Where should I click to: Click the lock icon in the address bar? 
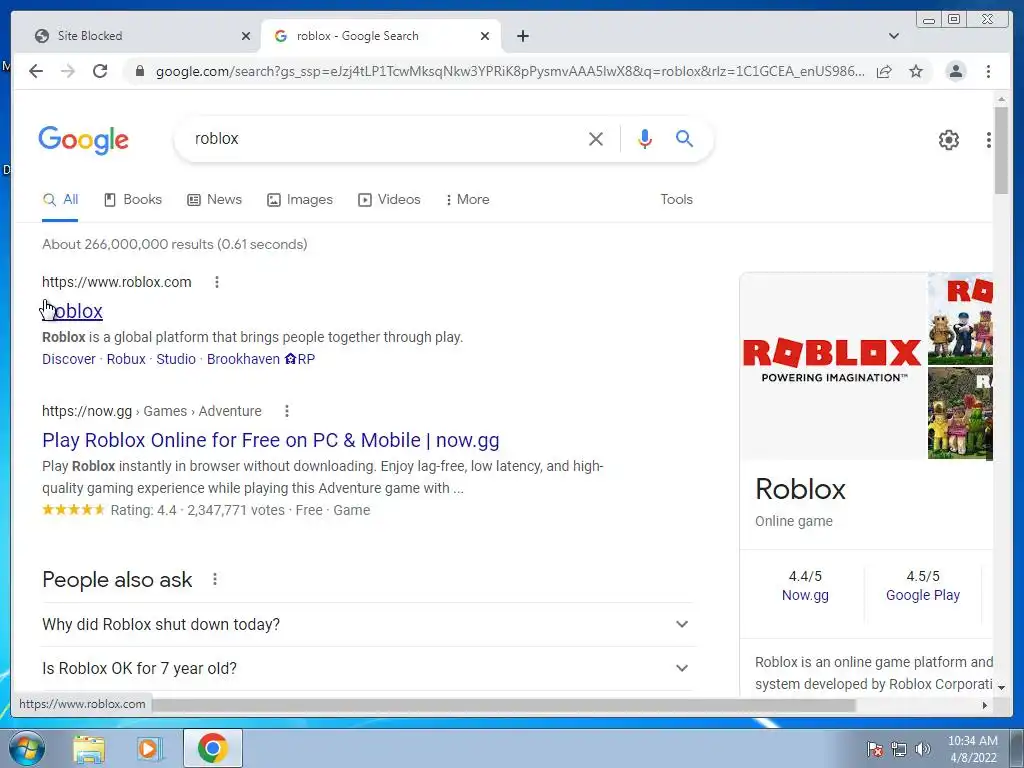coord(139,71)
